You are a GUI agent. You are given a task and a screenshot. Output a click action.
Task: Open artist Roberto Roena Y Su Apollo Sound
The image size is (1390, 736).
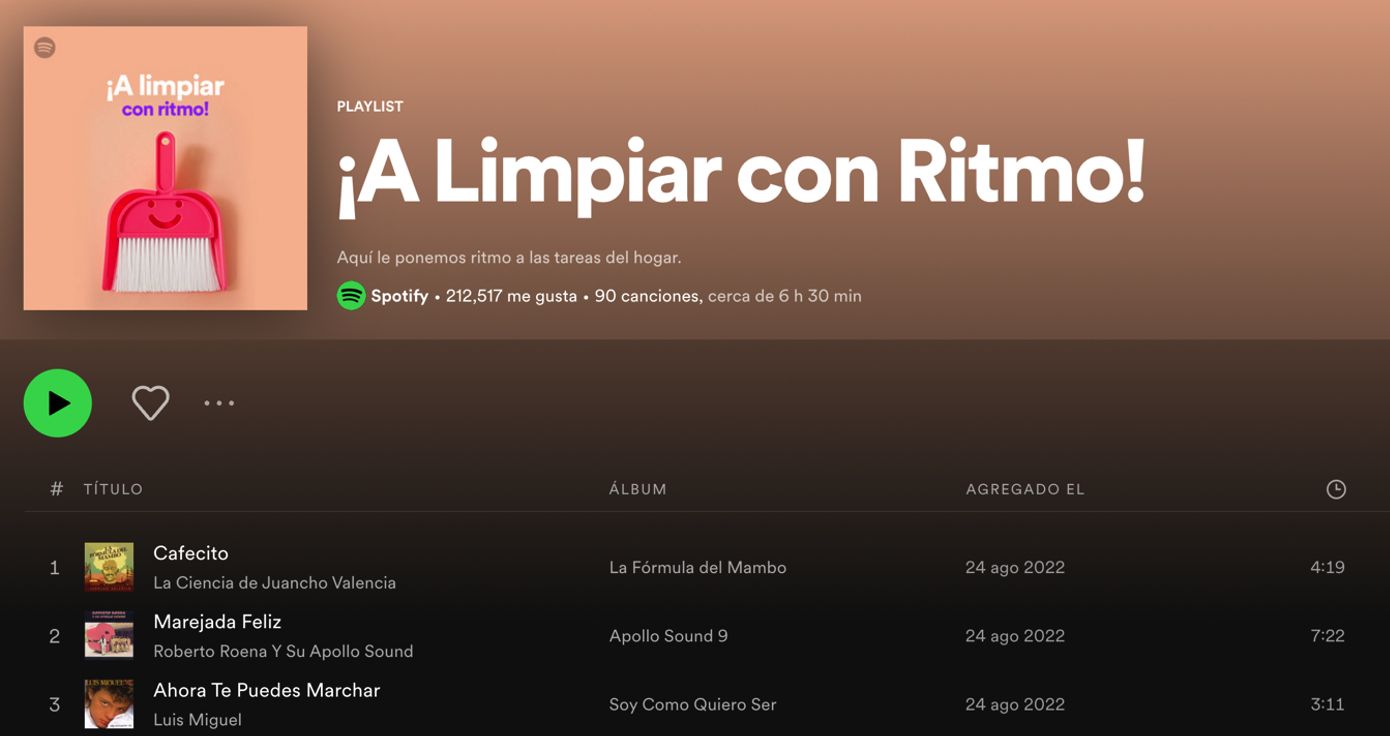[283, 651]
